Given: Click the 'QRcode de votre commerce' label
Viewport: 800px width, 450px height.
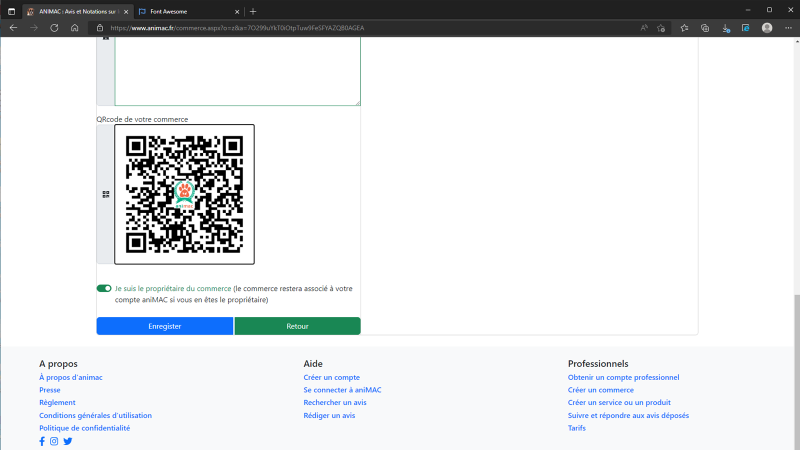Looking at the screenshot, I should point(142,119).
